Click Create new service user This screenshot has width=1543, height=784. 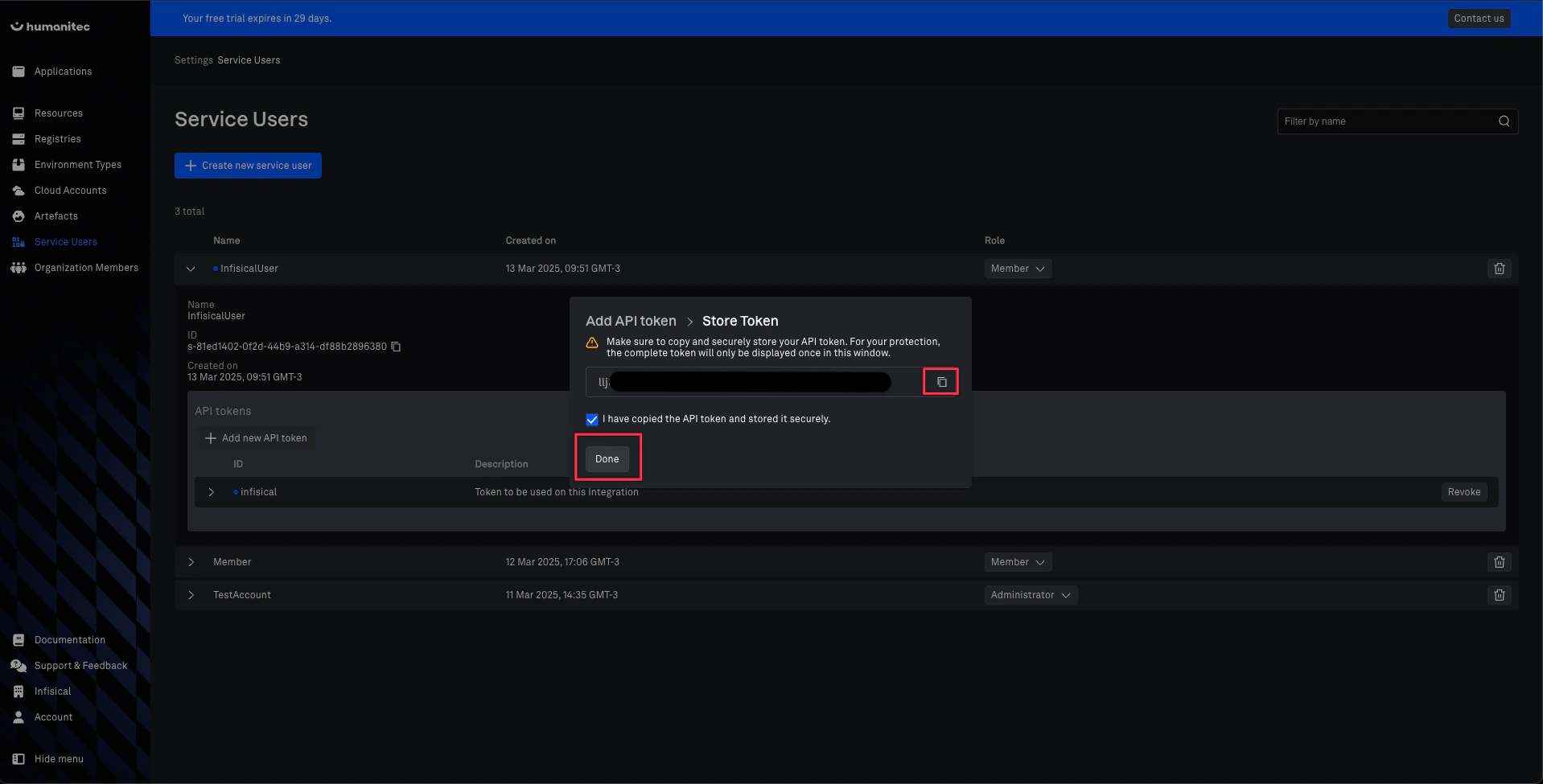click(248, 166)
